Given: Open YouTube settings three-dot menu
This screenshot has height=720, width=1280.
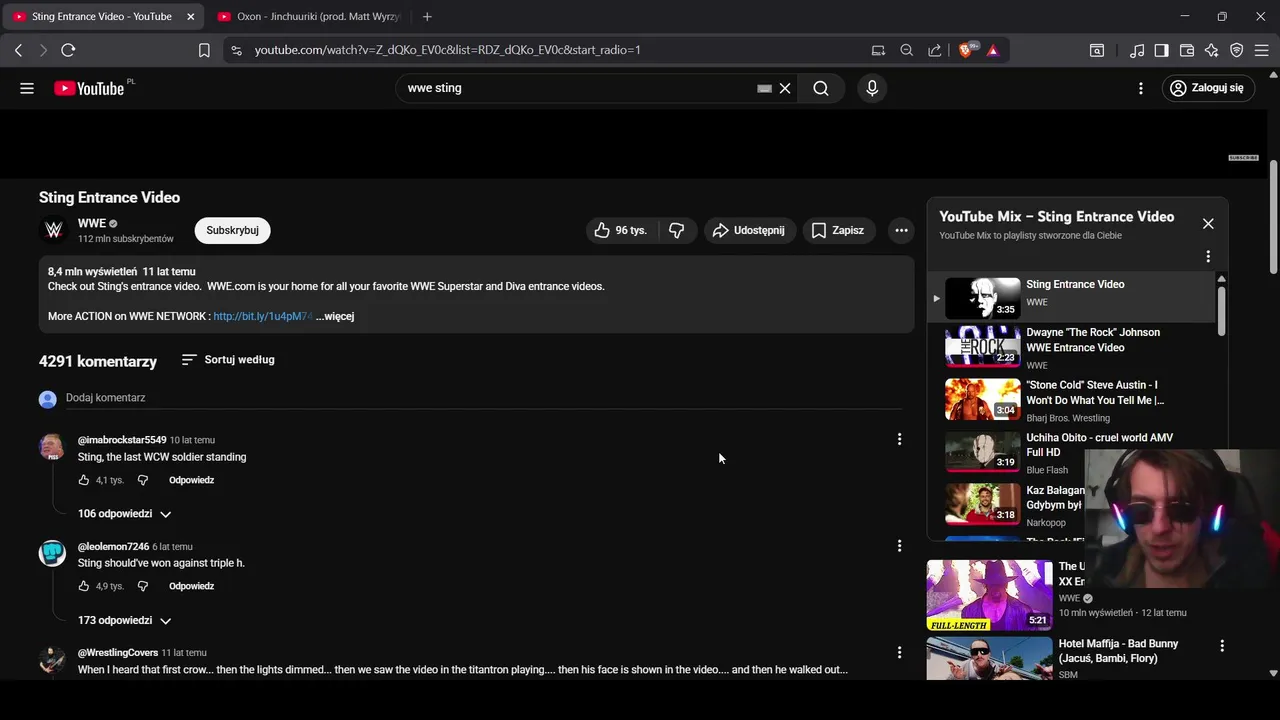Looking at the screenshot, I should click(x=1141, y=88).
